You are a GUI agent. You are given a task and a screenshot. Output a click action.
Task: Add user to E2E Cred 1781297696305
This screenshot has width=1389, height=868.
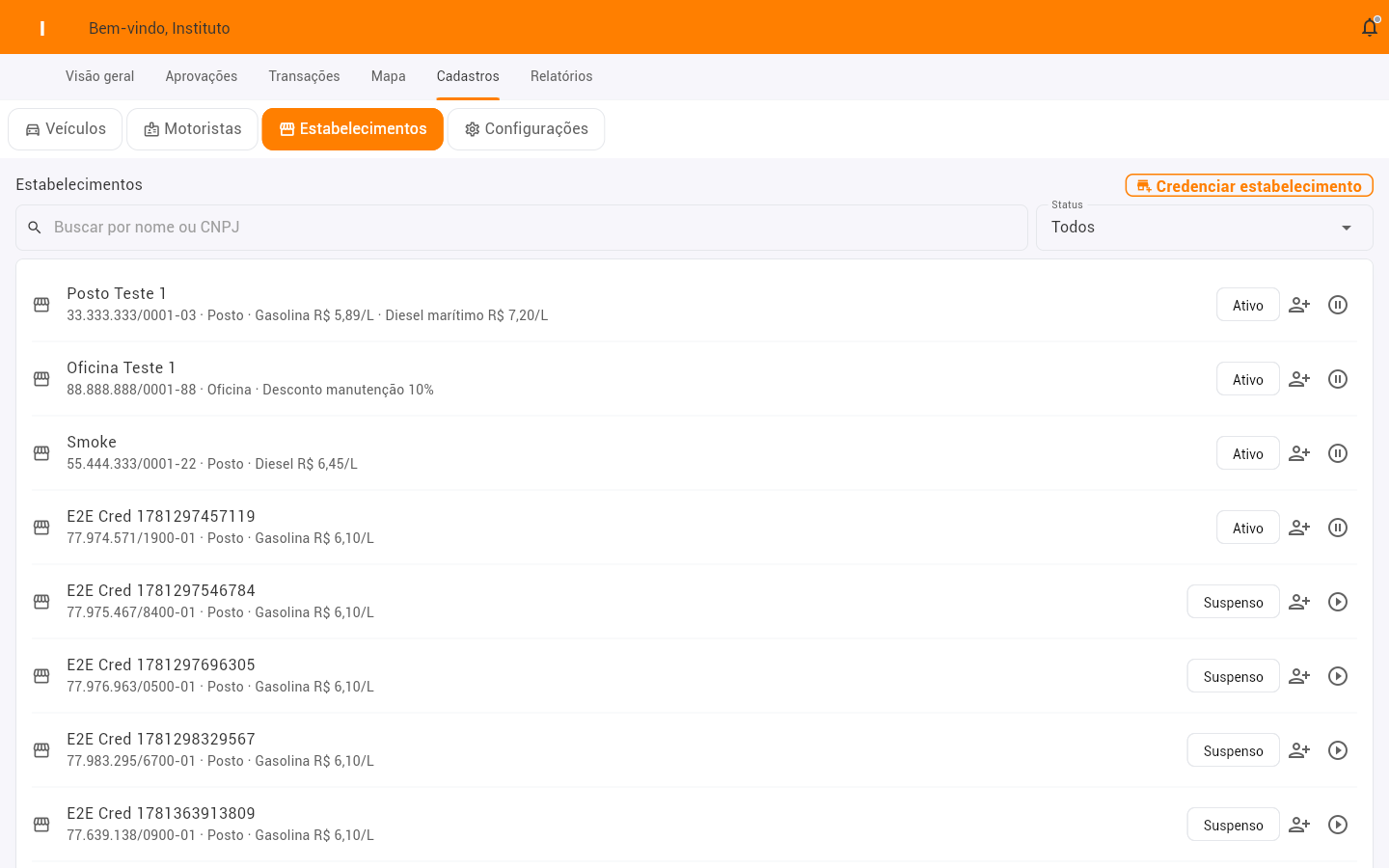click(x=1299, y=676)
